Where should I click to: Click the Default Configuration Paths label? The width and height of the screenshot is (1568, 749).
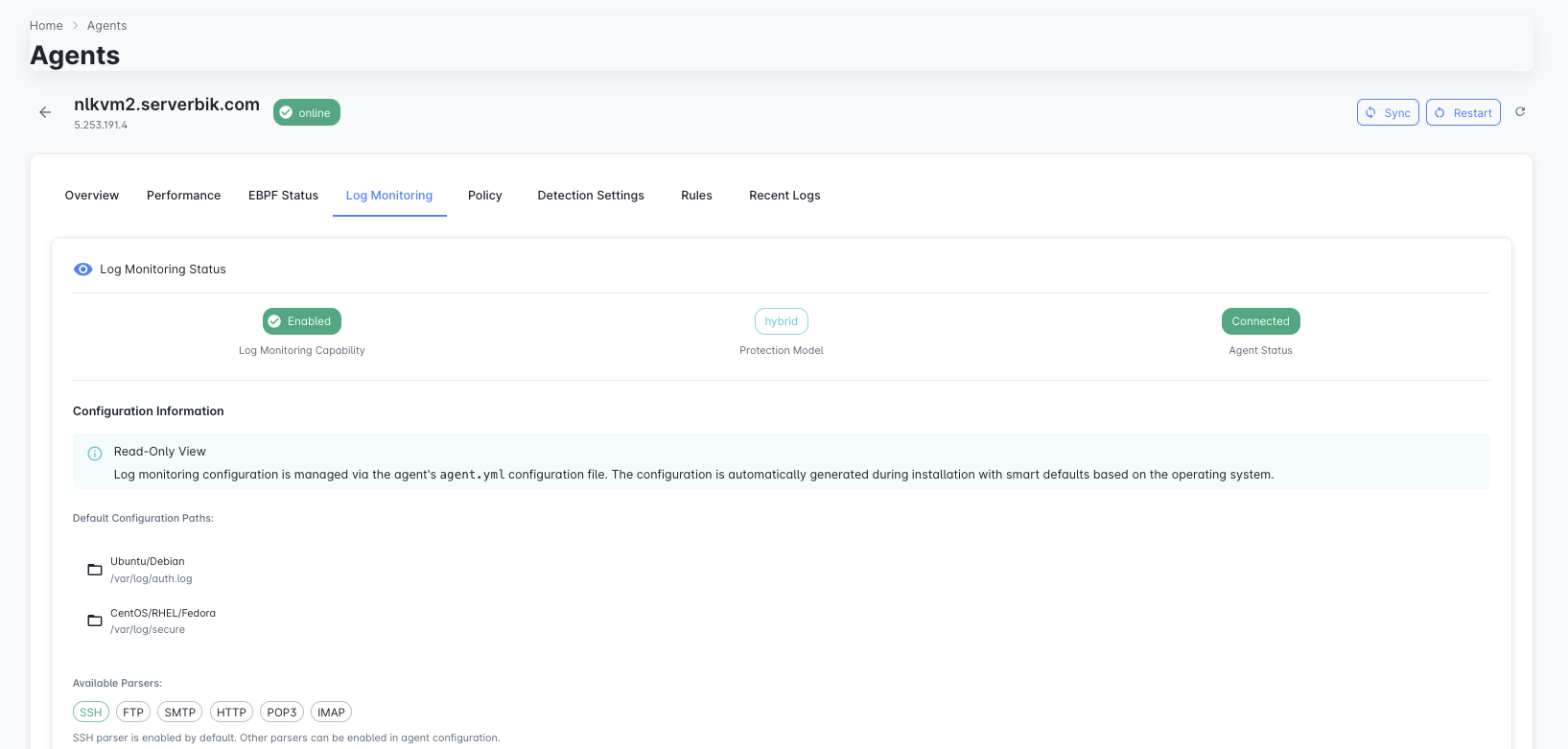tap(143, 519)
